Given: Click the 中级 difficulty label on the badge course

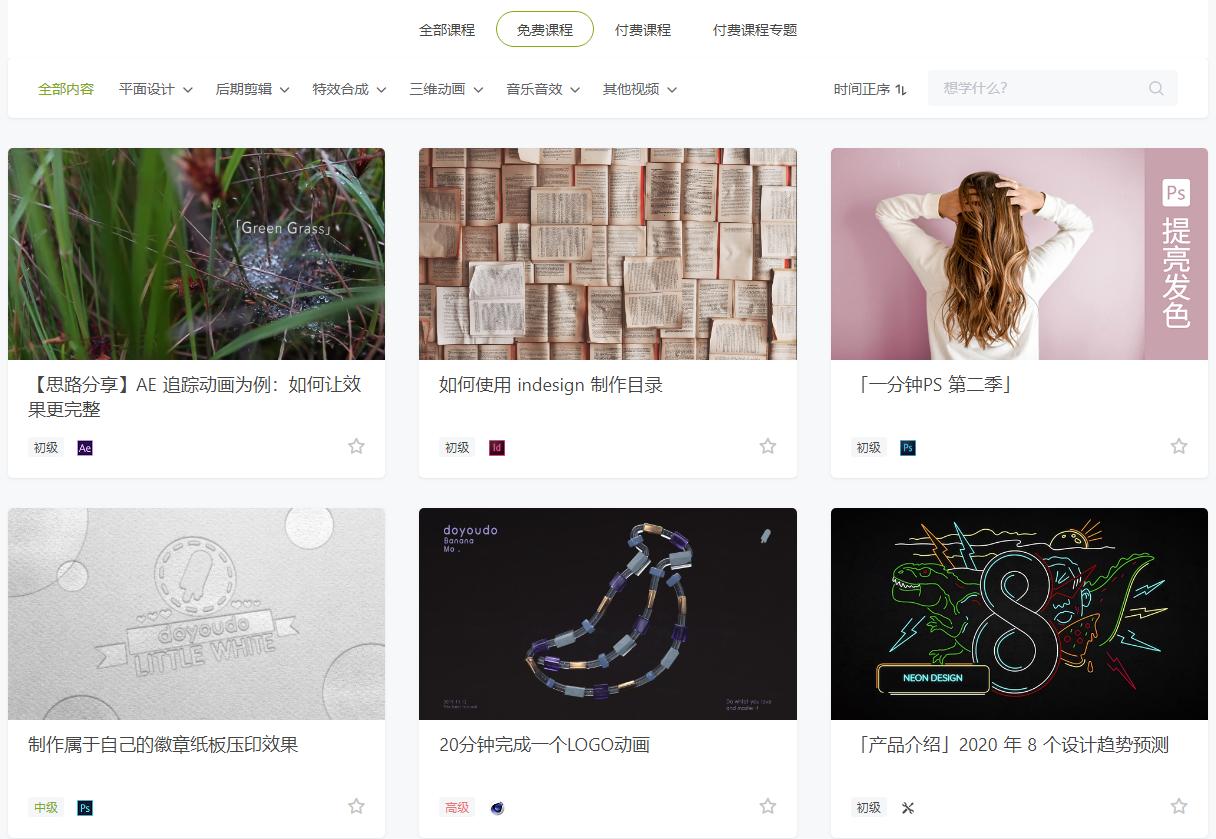Looking at the screenshot, I should point(44,807).
